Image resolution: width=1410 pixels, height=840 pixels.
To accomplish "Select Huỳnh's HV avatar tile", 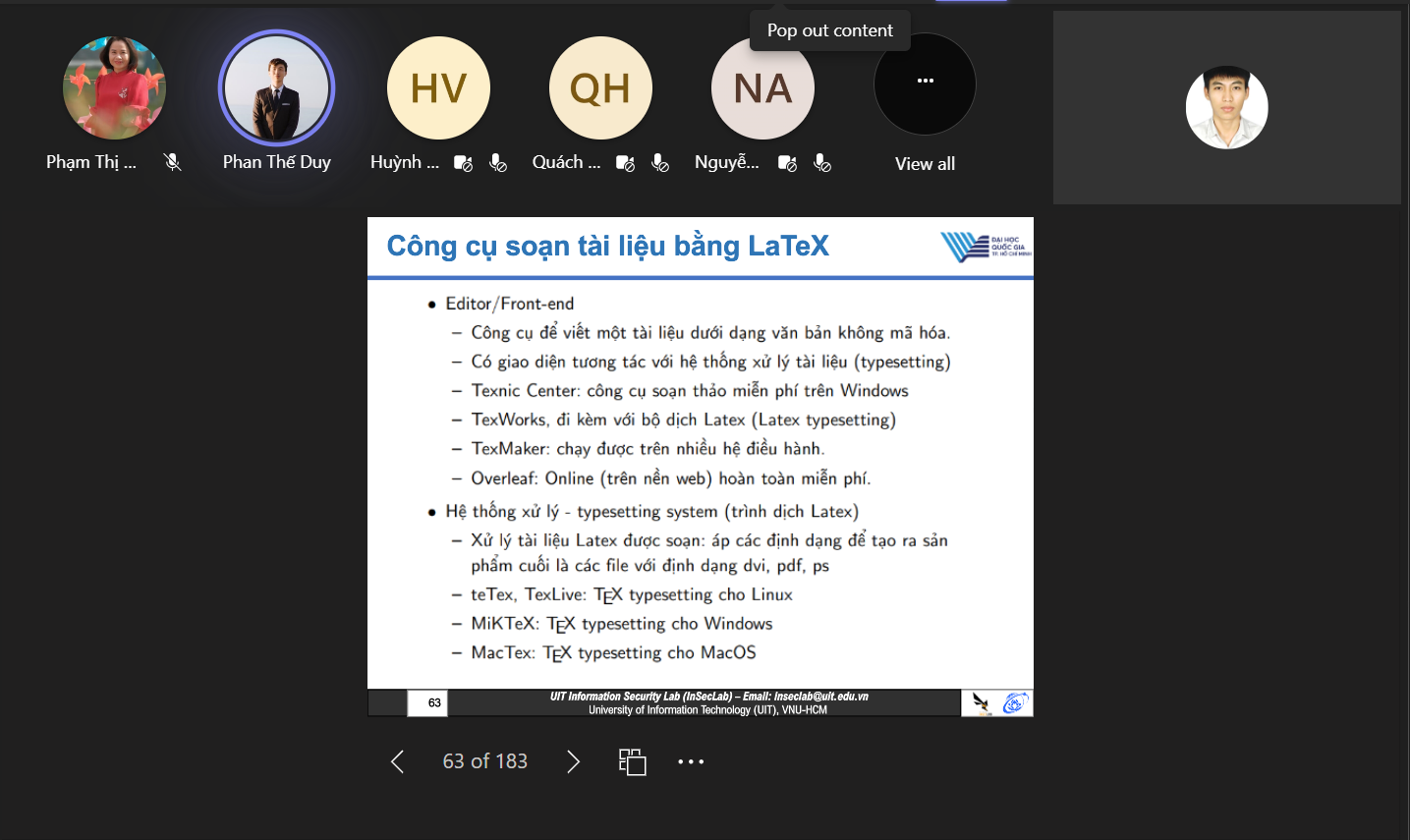I will tap(438, 87).
